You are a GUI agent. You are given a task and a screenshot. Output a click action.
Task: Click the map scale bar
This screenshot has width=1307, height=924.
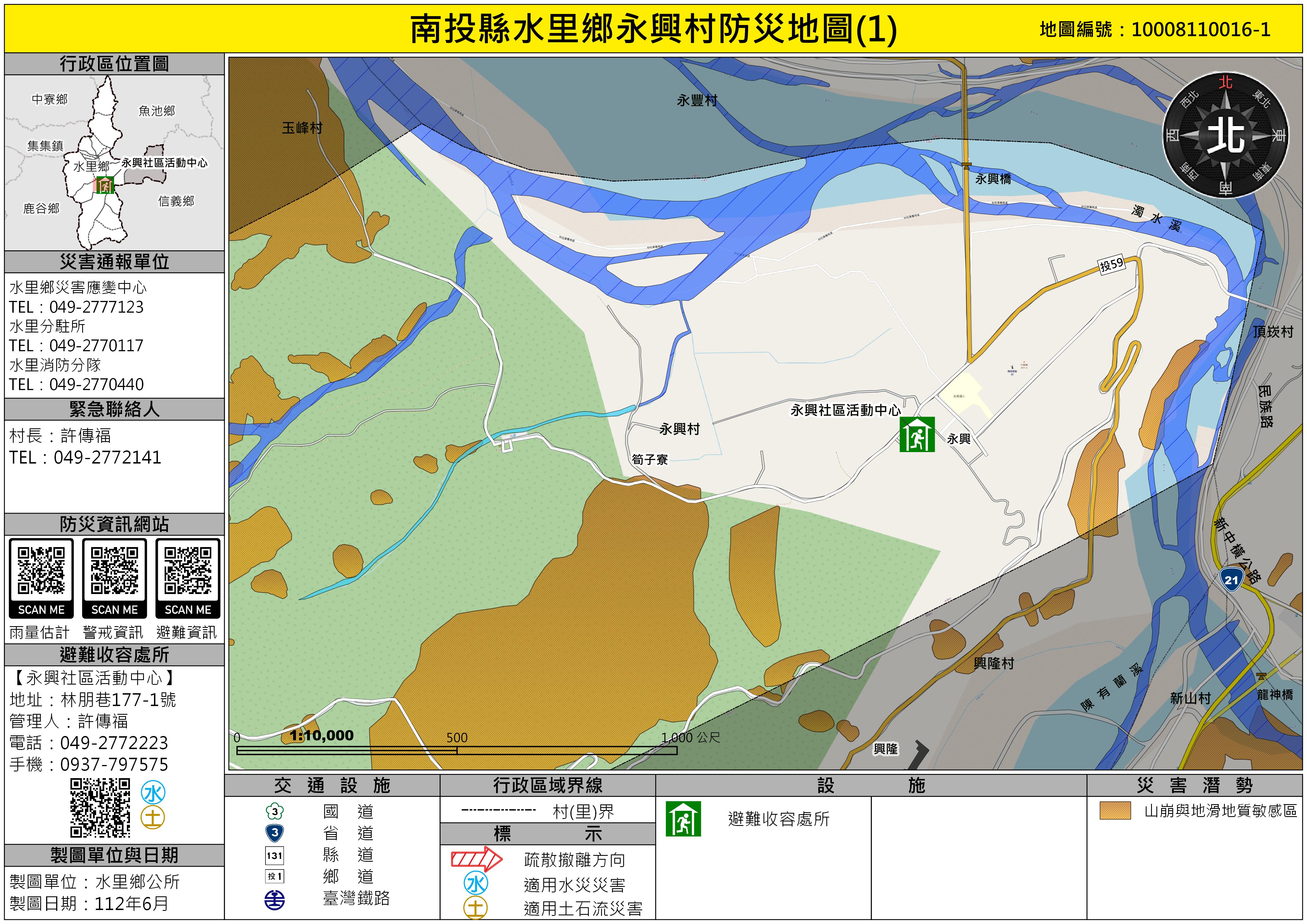457,751
